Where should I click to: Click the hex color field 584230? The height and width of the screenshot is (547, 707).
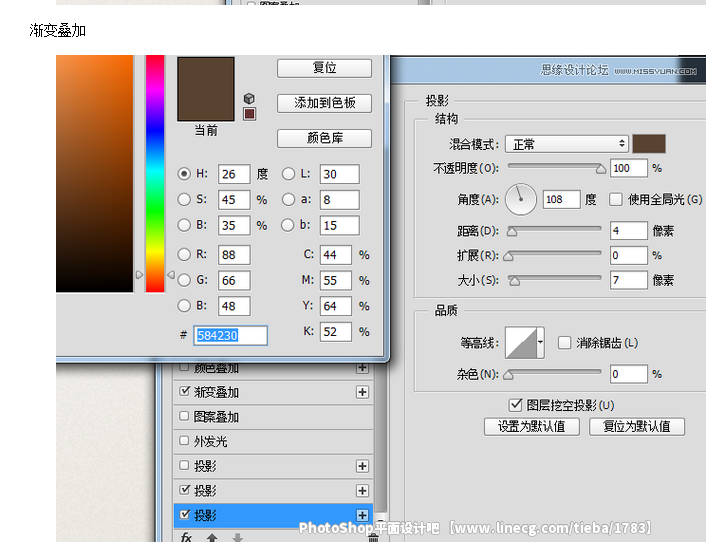click(230, 336)
